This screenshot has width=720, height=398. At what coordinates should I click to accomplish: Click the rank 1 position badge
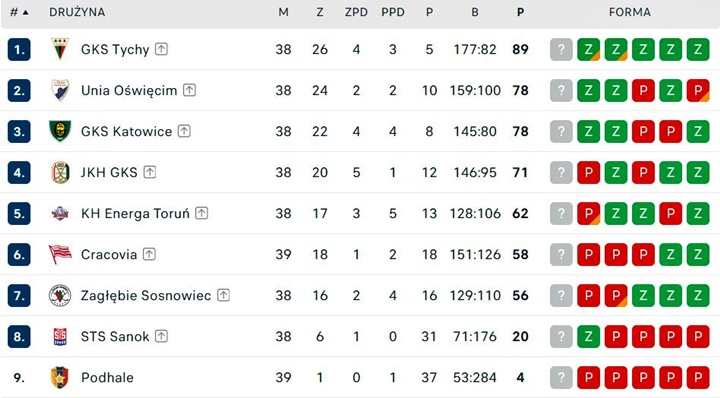(x=19, y=50)
